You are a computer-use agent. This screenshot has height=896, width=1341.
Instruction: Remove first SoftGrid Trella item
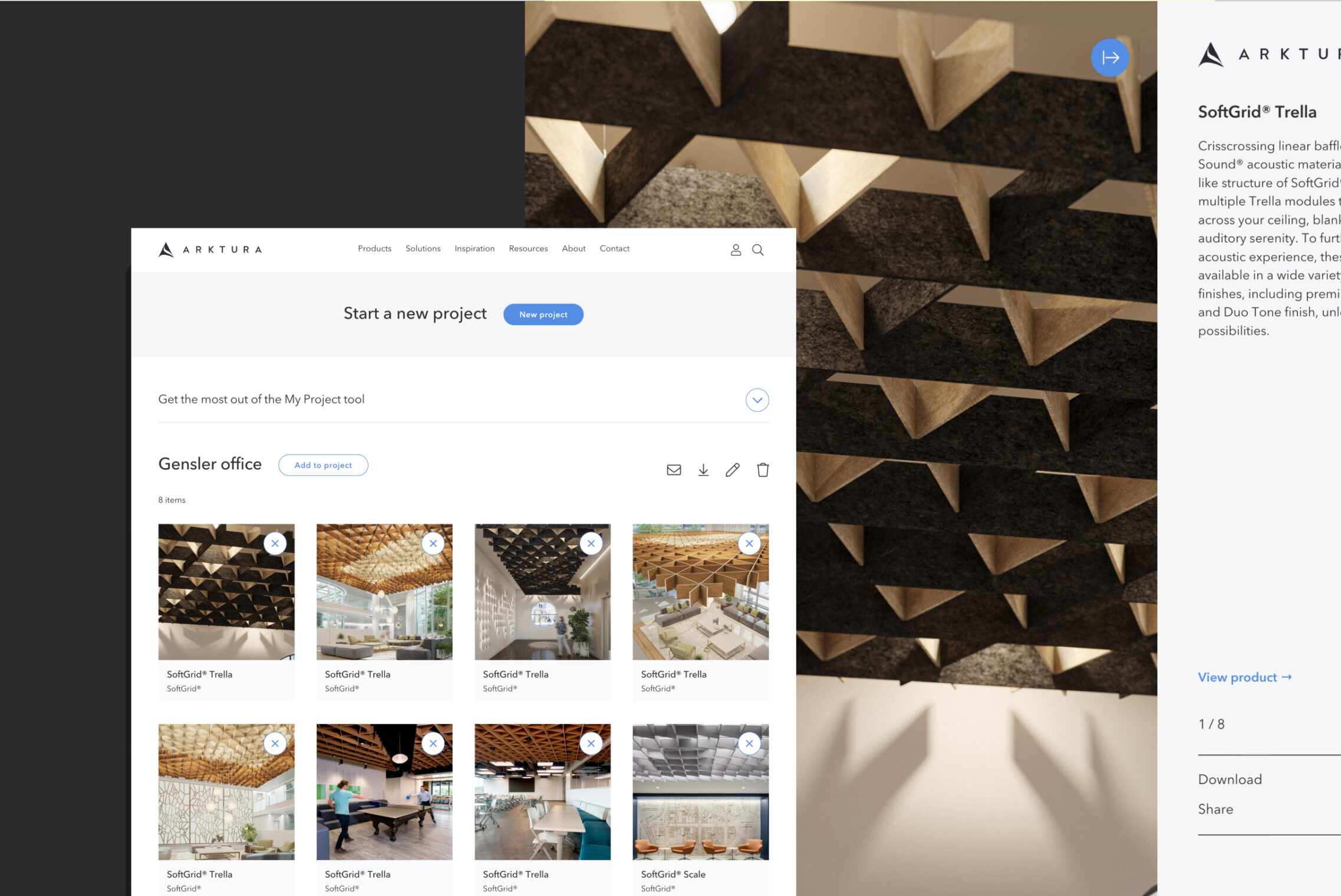coord(275,543)
